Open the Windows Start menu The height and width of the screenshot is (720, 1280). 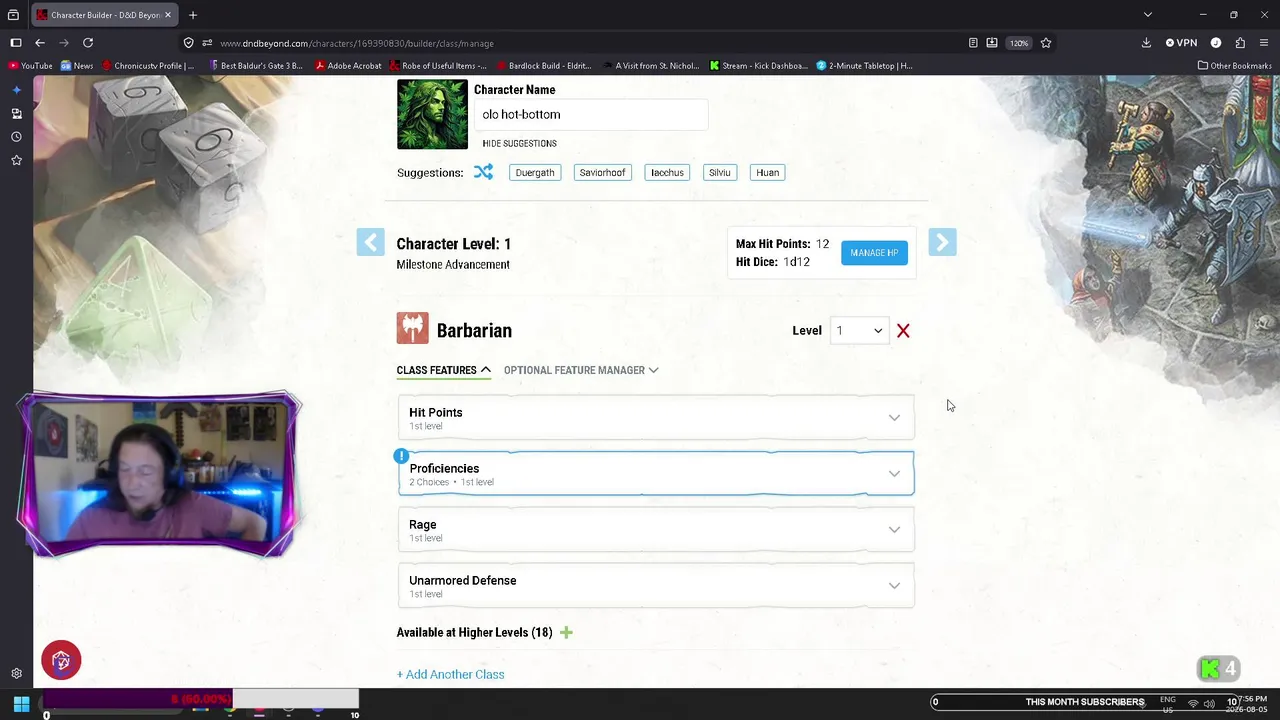[21, 704]
